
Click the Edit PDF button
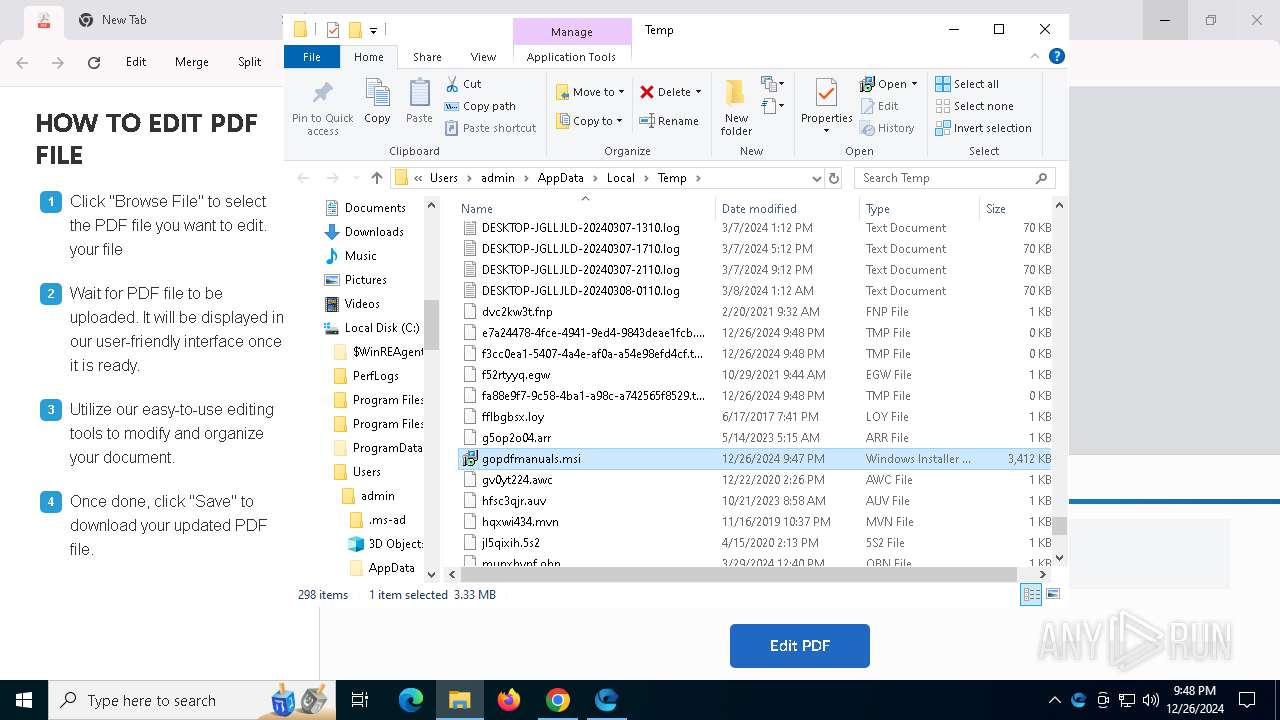click(800, 646)
